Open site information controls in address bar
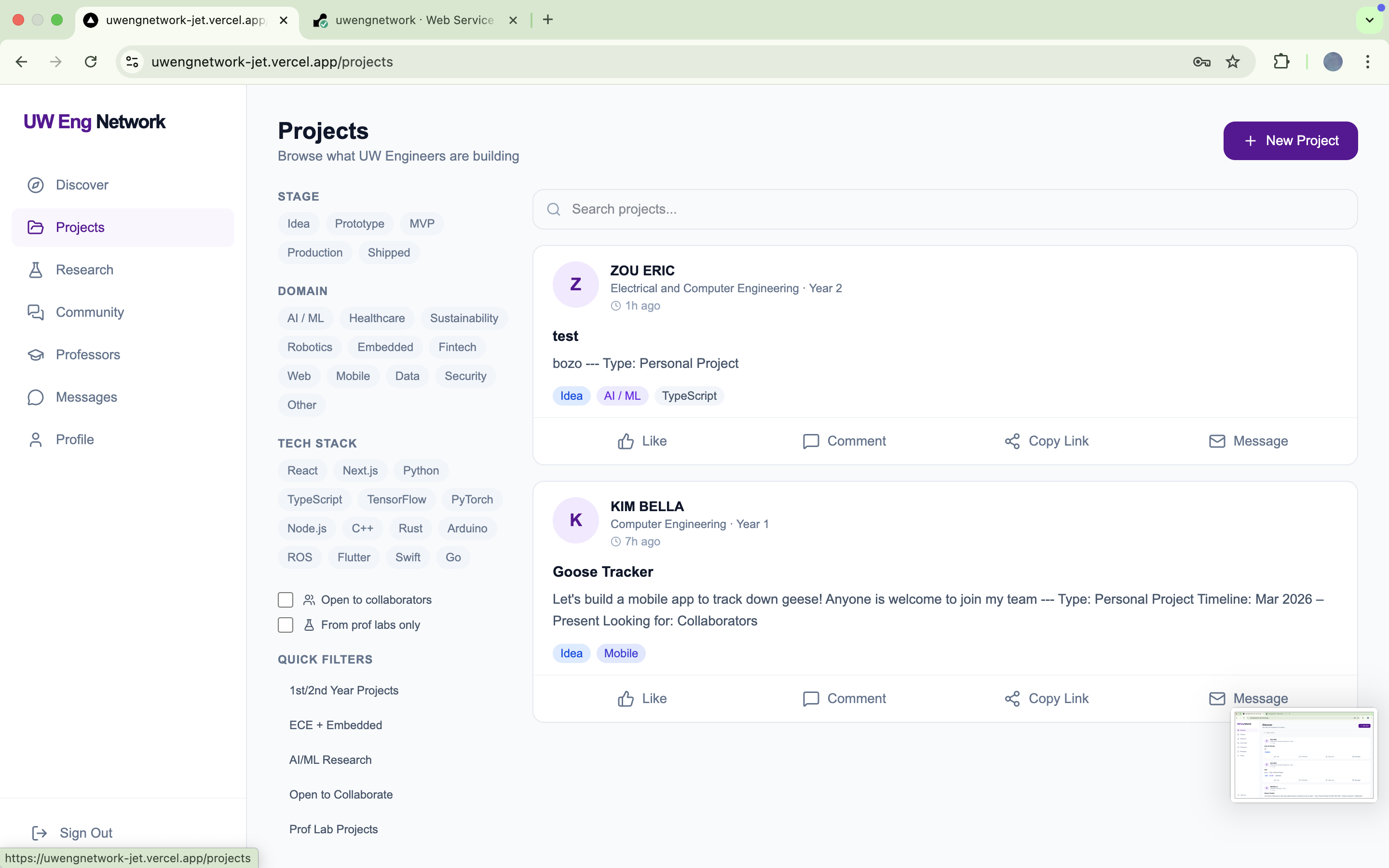Image resolution: width=1389 pixels, height=868 pixels. [x=133, y=62]
